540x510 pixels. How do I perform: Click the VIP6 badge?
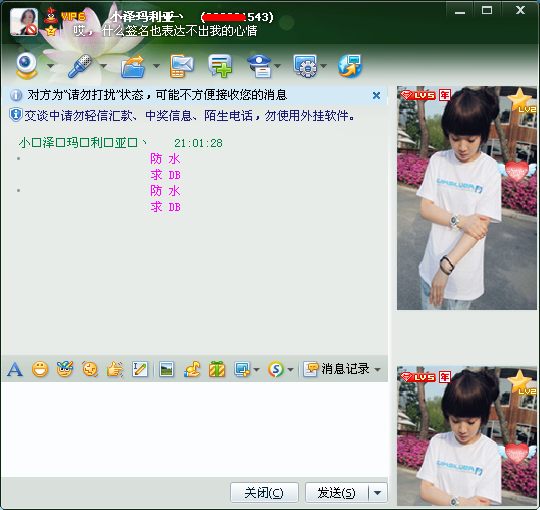pyautogui.click(x=73, y=16)
